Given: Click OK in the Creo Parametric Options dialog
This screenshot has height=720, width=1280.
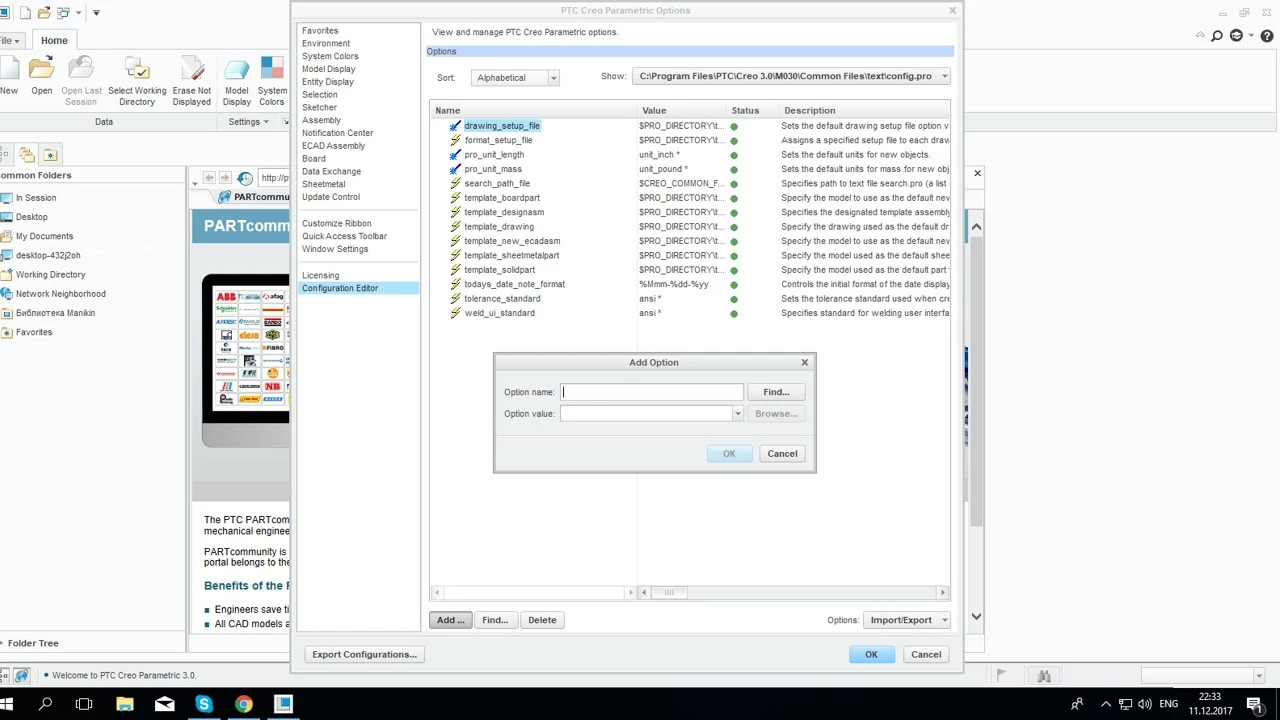Looking at the screenshot, I should click(x=871, y=655).
